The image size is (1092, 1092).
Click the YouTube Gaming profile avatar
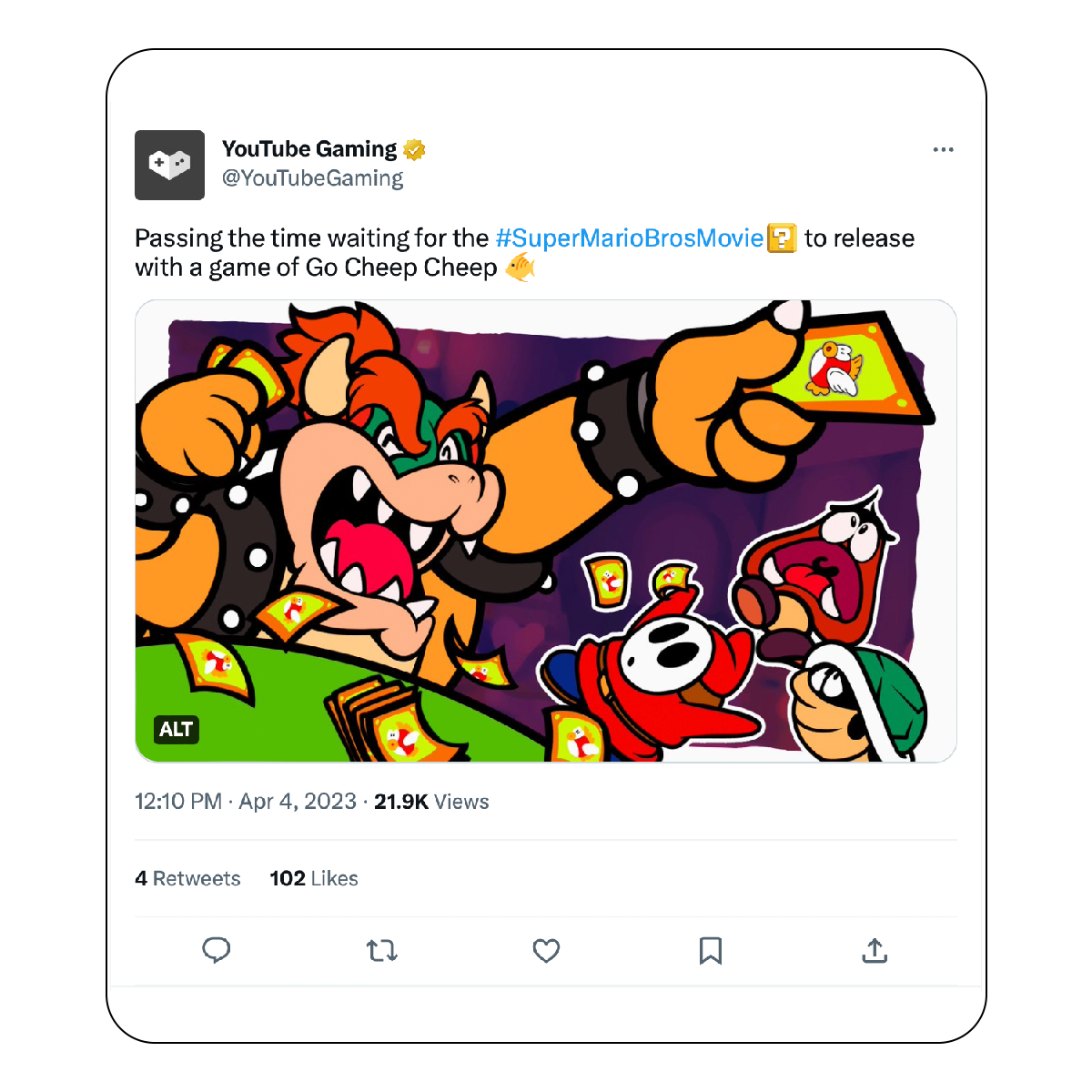coord(169,165)
